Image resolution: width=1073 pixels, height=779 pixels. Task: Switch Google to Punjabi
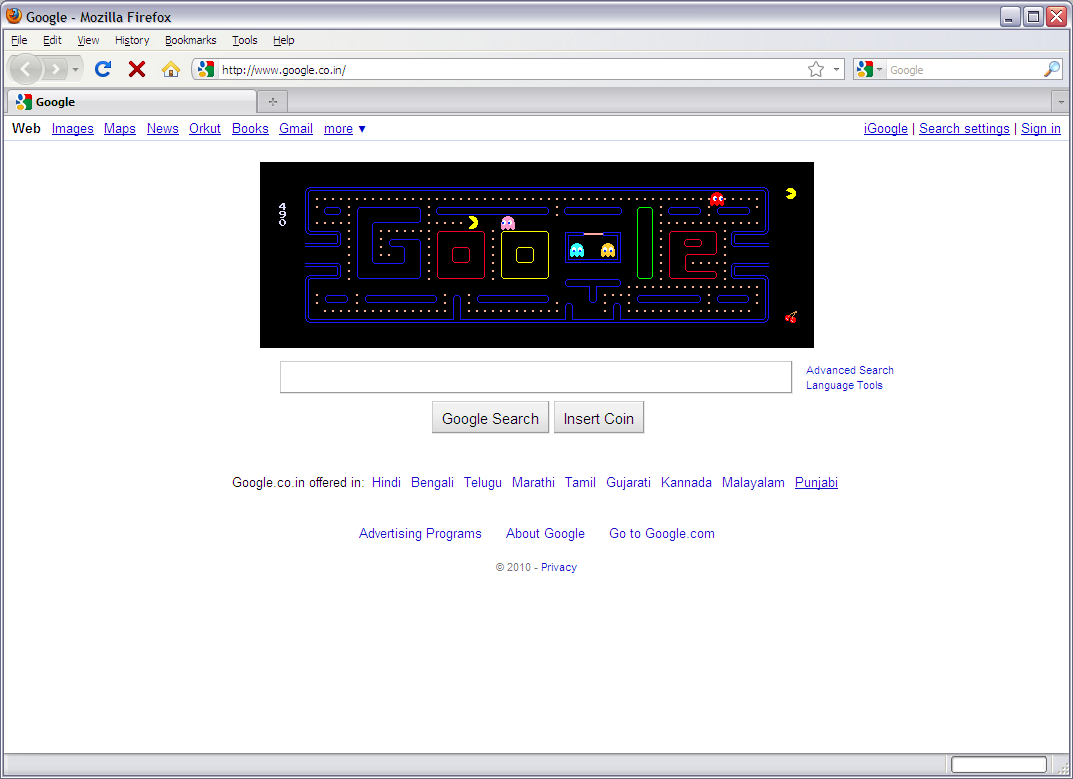click(816, 483)
